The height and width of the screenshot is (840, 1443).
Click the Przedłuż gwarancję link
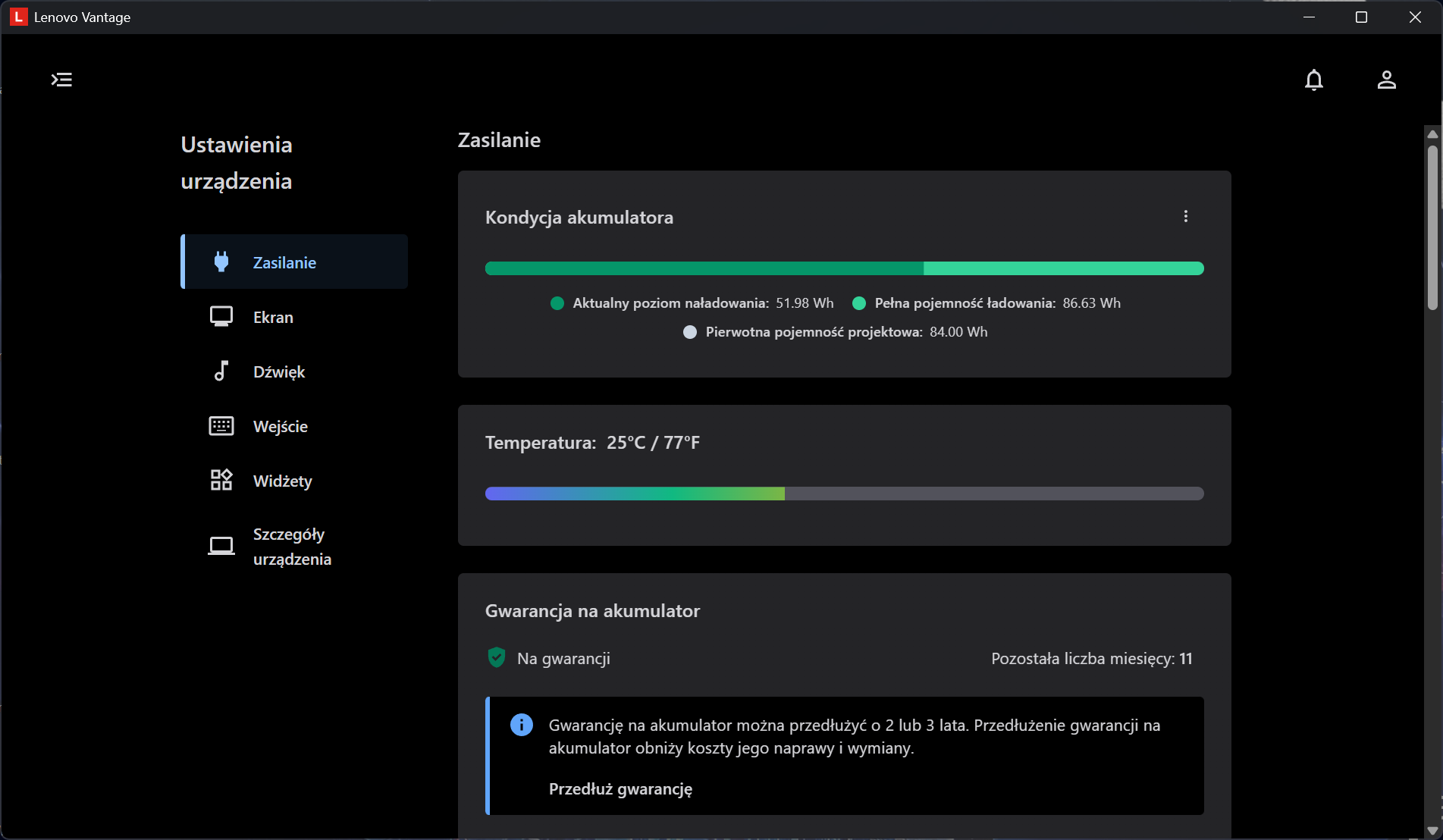(x=620, y=789)
